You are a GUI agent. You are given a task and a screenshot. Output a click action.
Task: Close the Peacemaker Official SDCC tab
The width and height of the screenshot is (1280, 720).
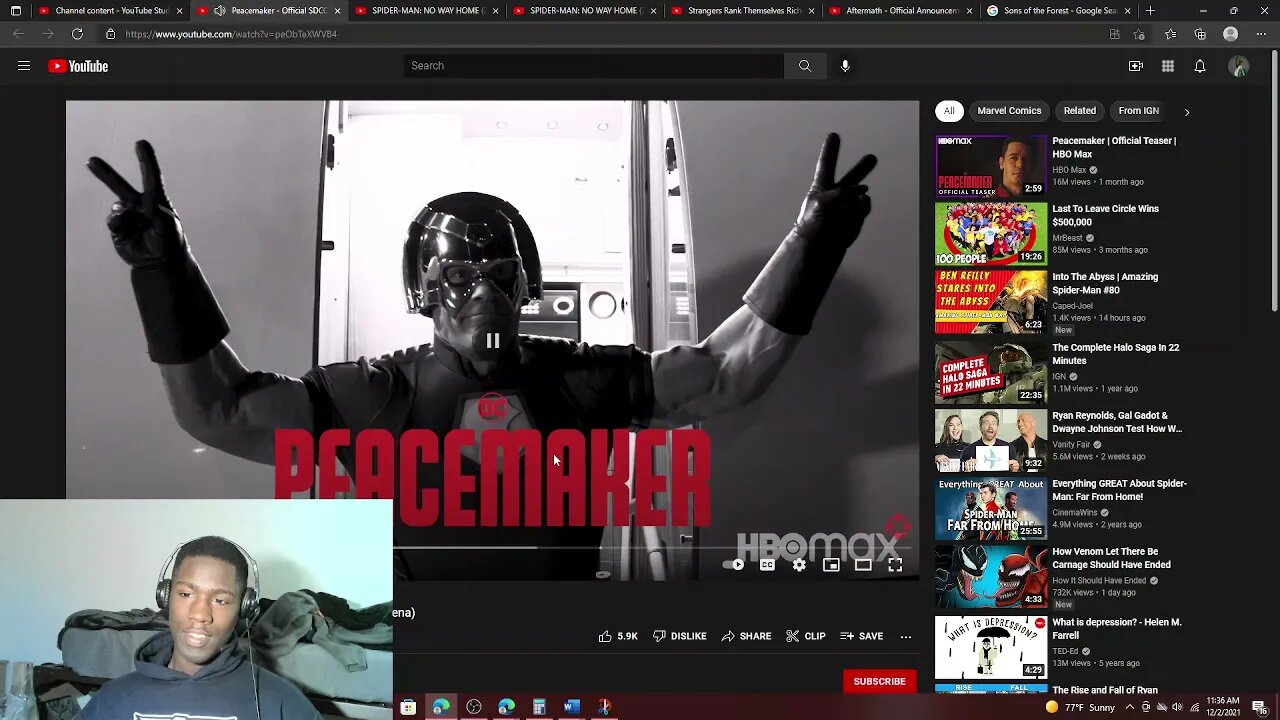click(337, 11)
